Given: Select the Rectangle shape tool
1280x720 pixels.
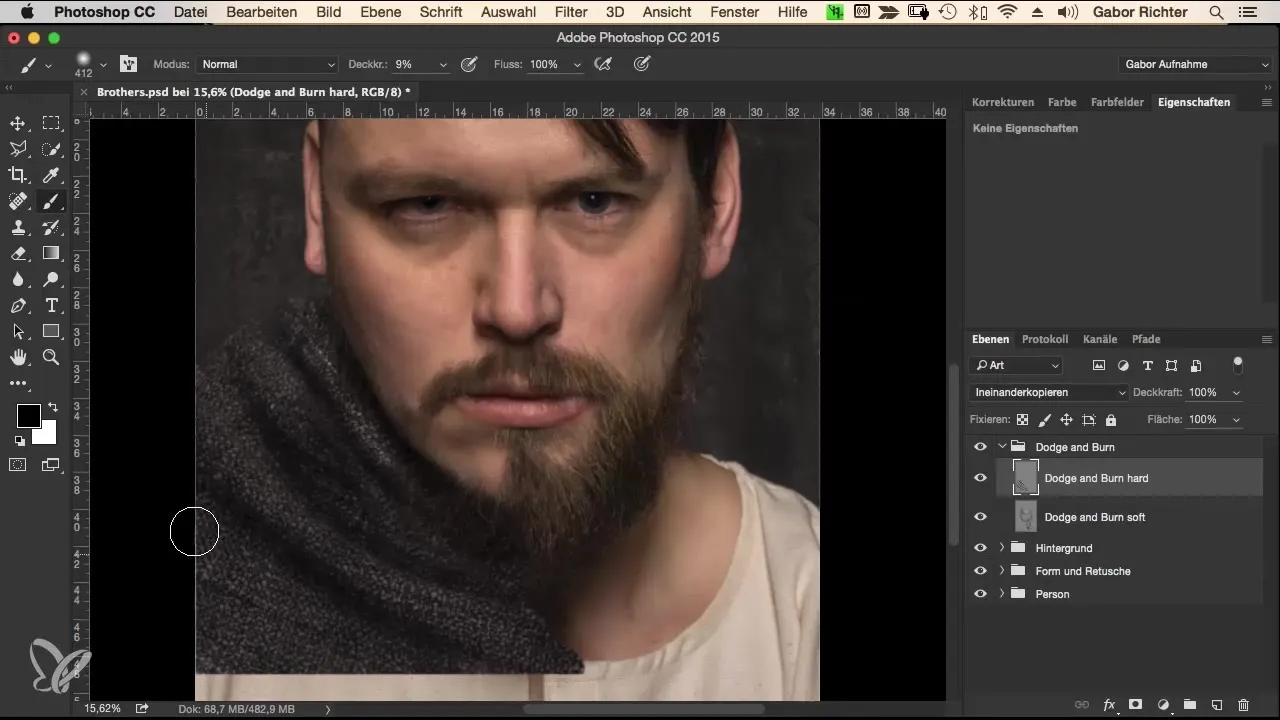Looking at the screenshot, I should click(51, 332).
